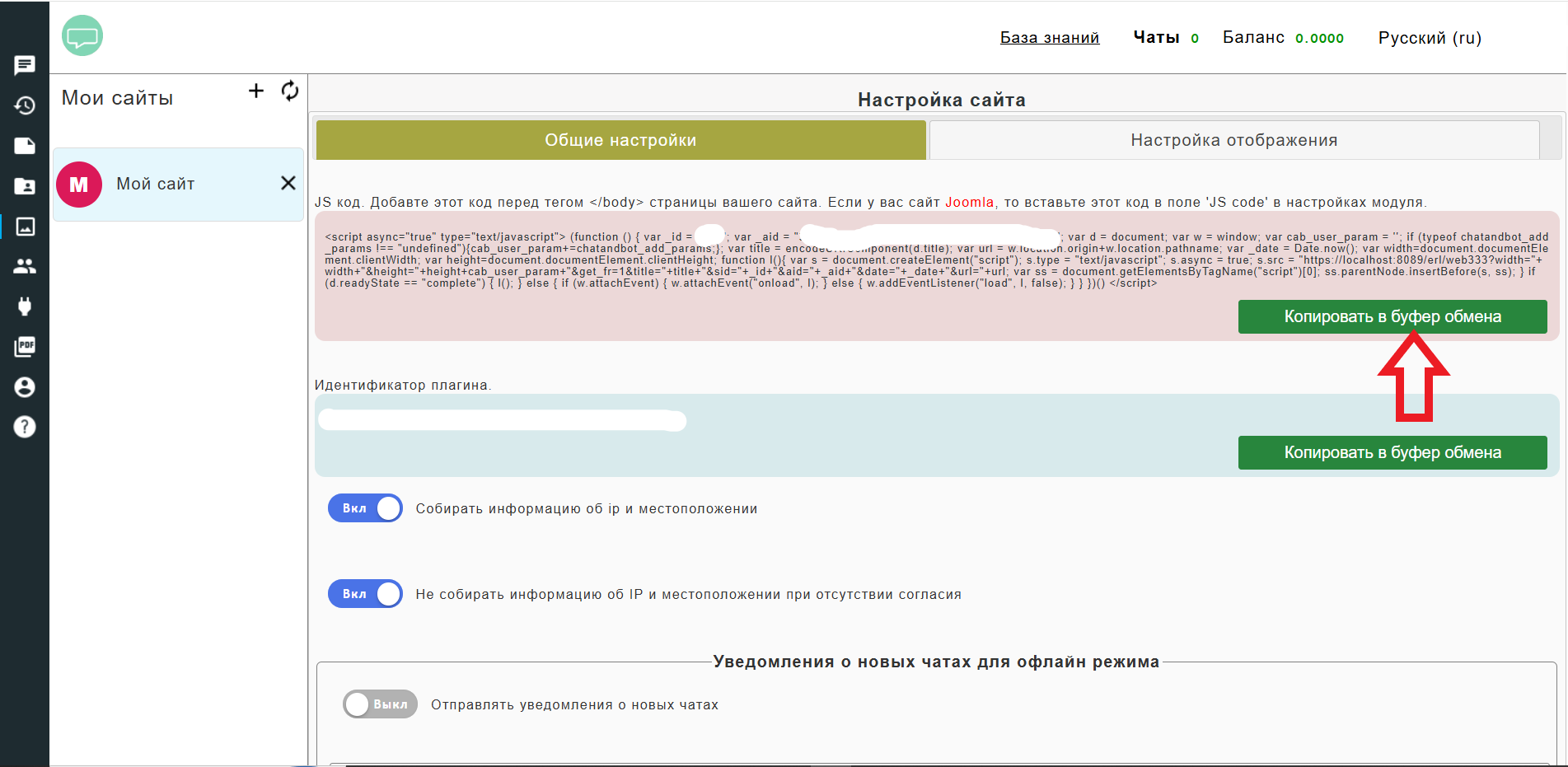Open chat history clock icon
Screen dimensions: 1568x767
[x=25, y=105]
